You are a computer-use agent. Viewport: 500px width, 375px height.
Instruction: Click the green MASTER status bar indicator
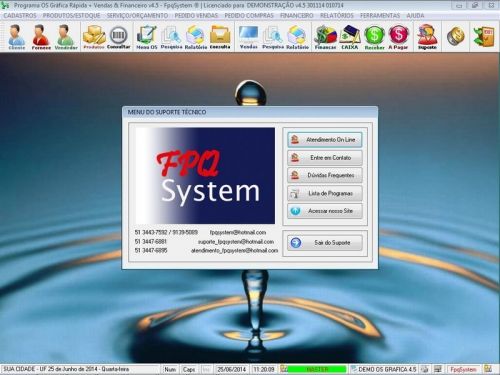pos(317,369)
